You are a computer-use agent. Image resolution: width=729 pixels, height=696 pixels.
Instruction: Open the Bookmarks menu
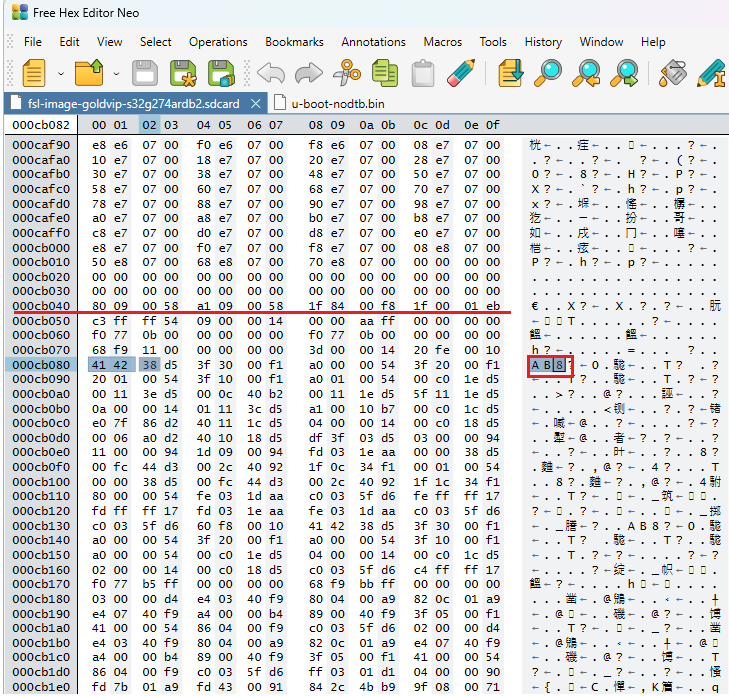294,42
